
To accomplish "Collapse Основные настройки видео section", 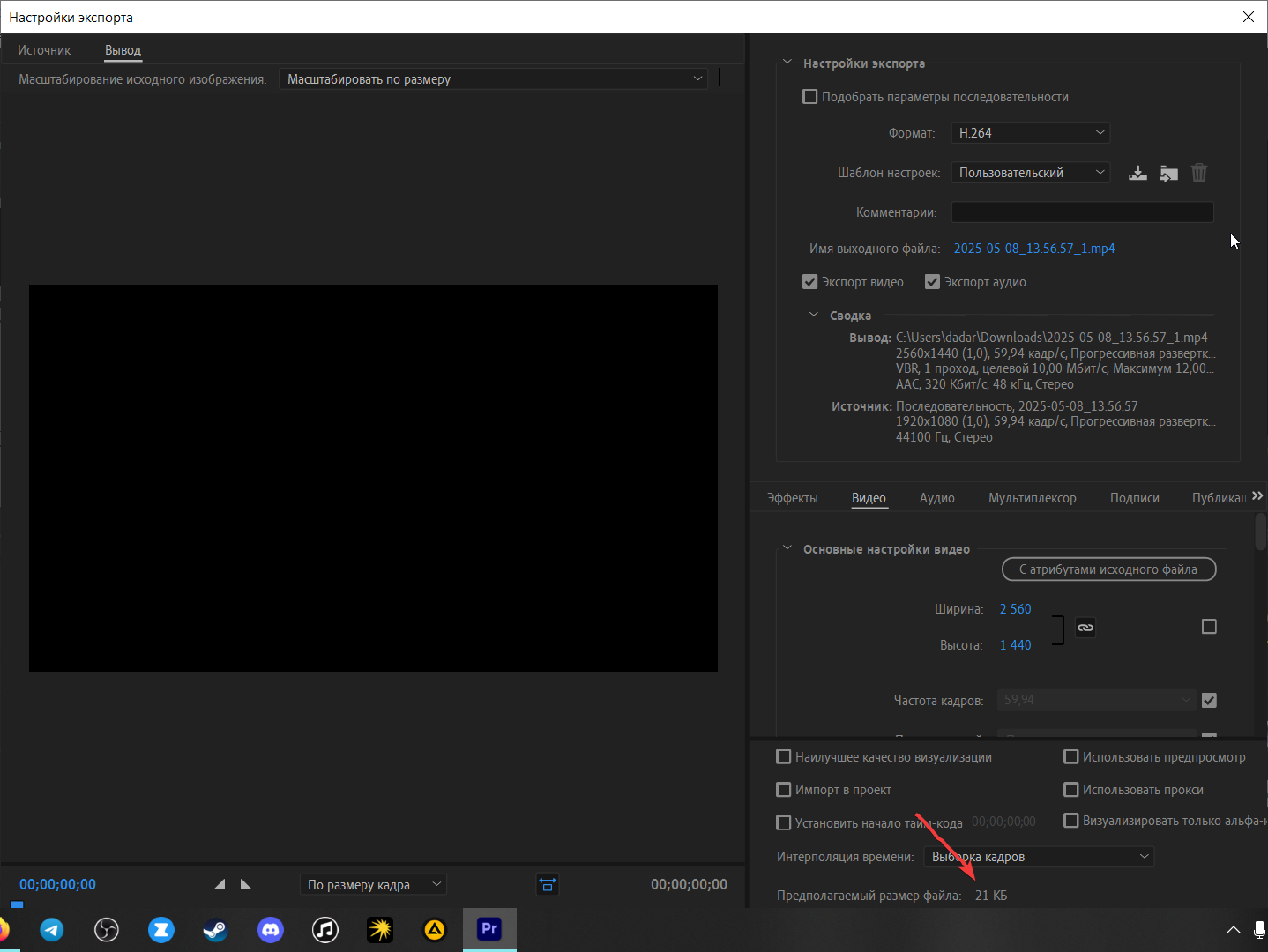I will pos(787,548).
